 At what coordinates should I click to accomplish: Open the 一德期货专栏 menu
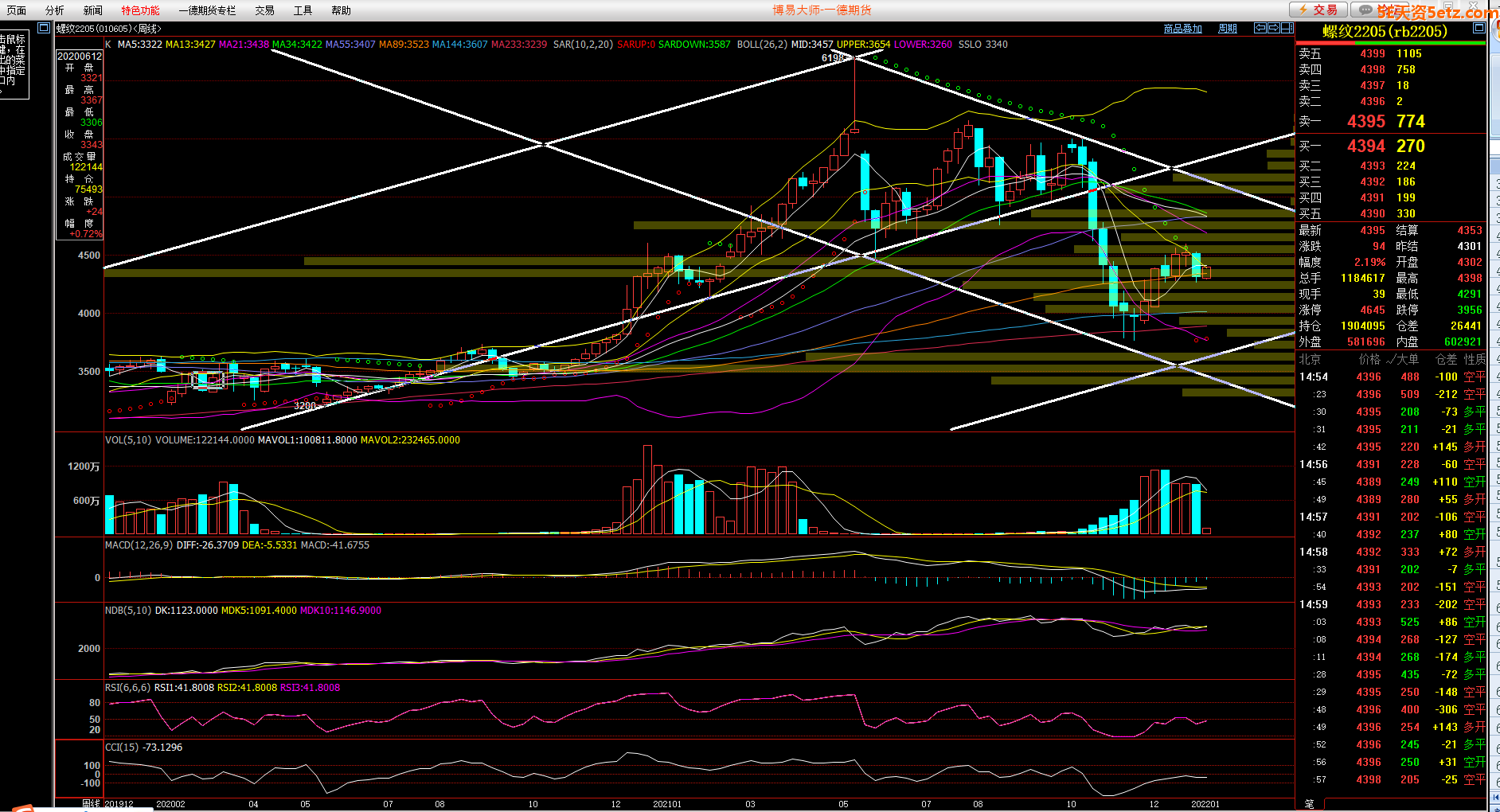click(207, 10)
